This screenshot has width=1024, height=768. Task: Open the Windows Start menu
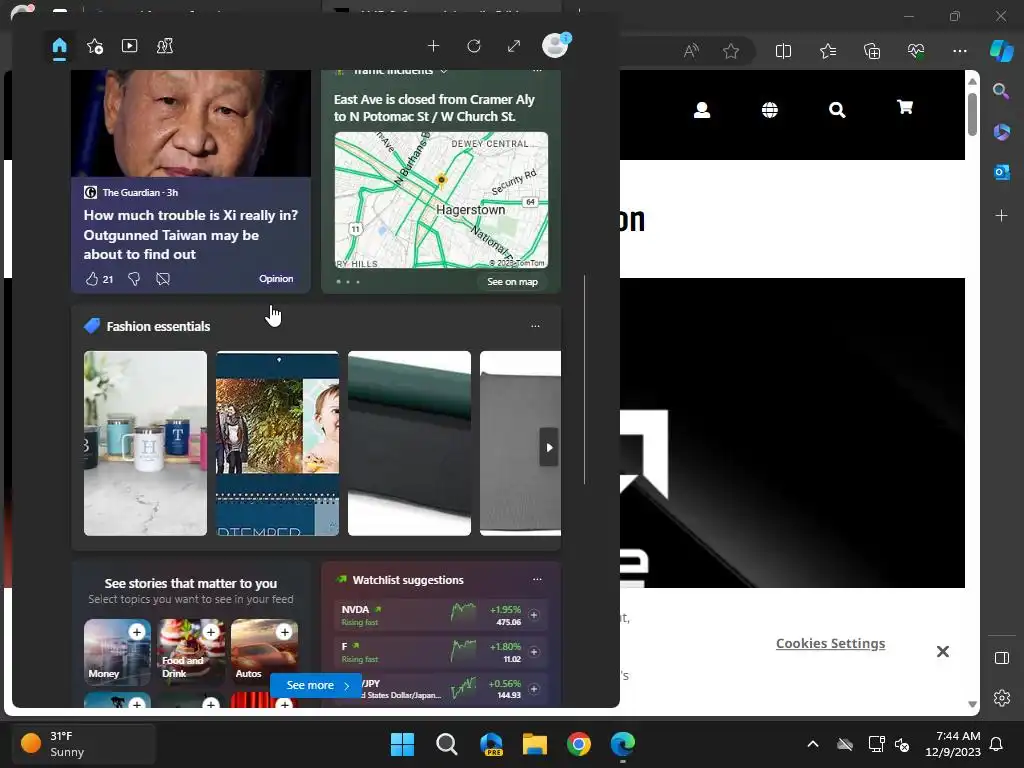point(402,744)
